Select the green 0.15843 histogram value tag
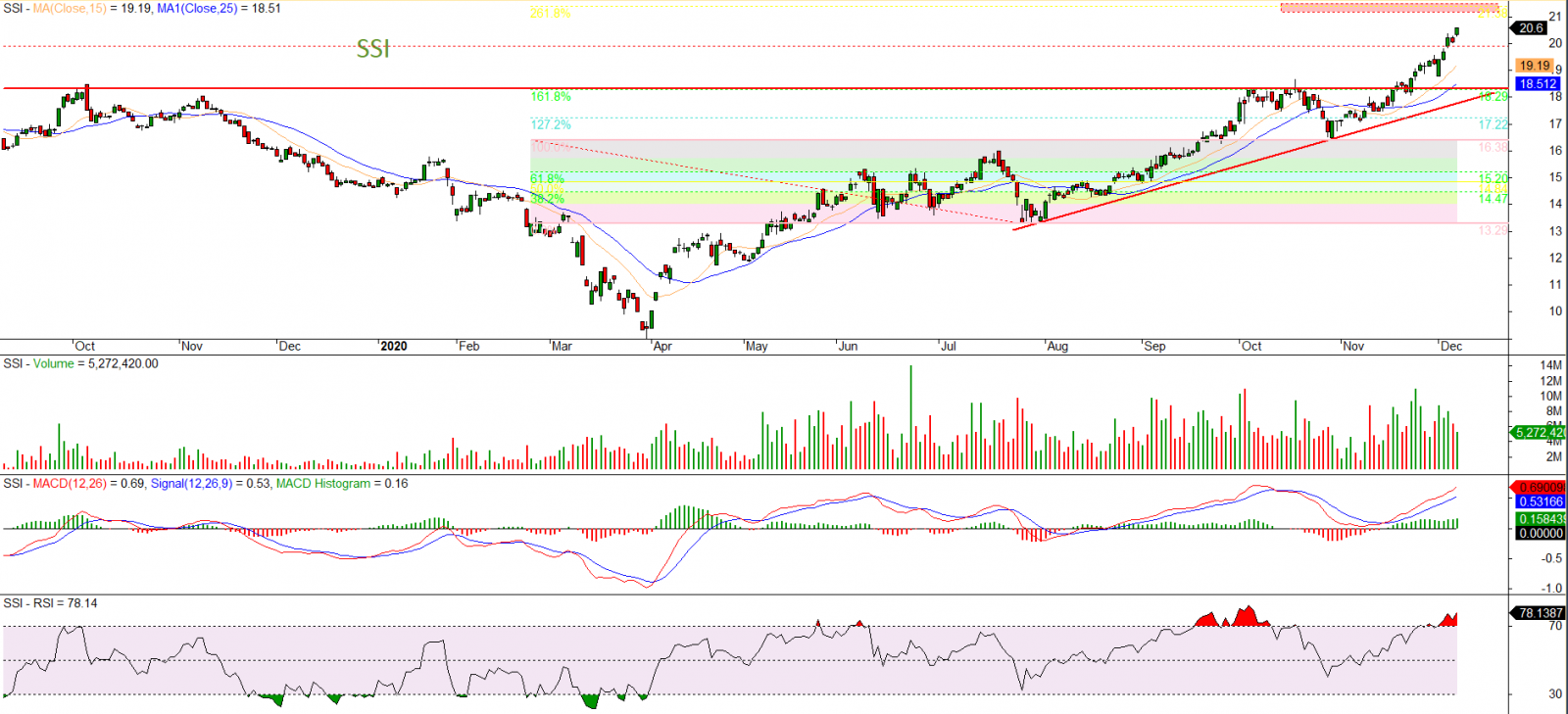 (1542, 519)
